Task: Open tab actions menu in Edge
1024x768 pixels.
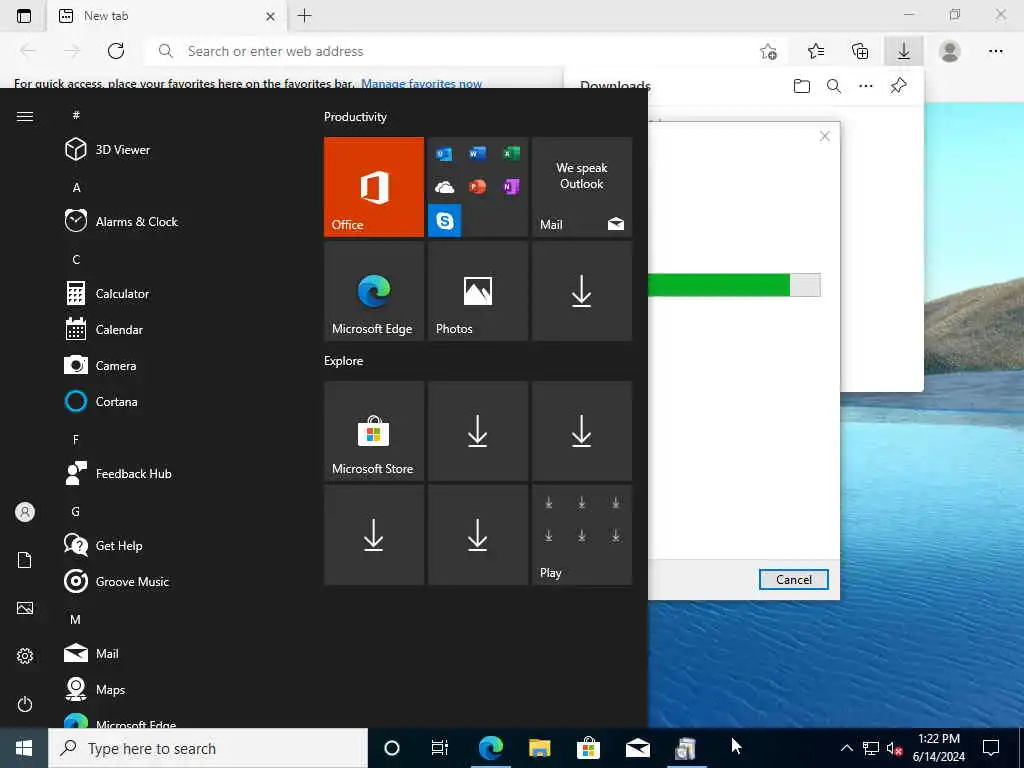Action: pos(24,16)
